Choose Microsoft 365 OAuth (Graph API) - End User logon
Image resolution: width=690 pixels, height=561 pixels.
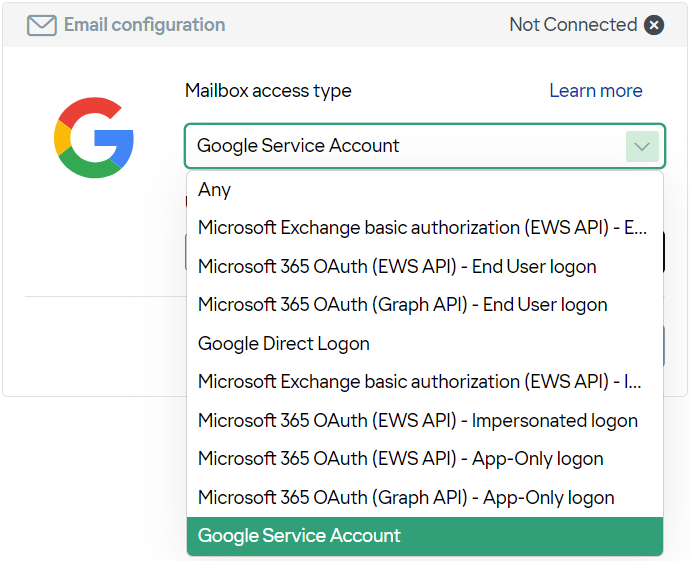pos(425,305)
